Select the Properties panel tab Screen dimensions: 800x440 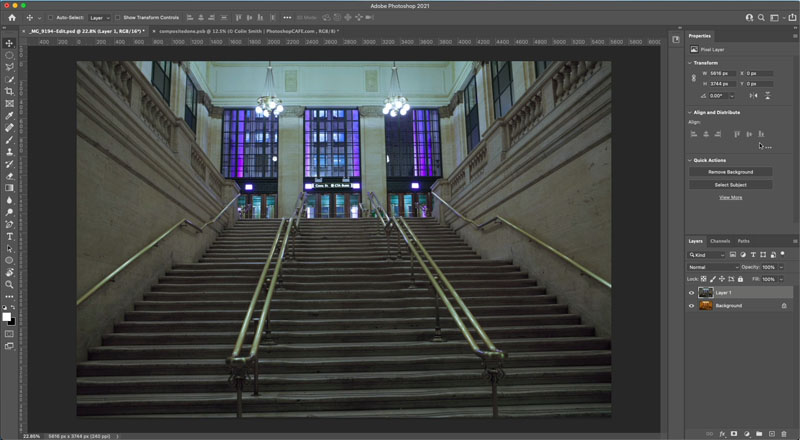click(699, 36)
